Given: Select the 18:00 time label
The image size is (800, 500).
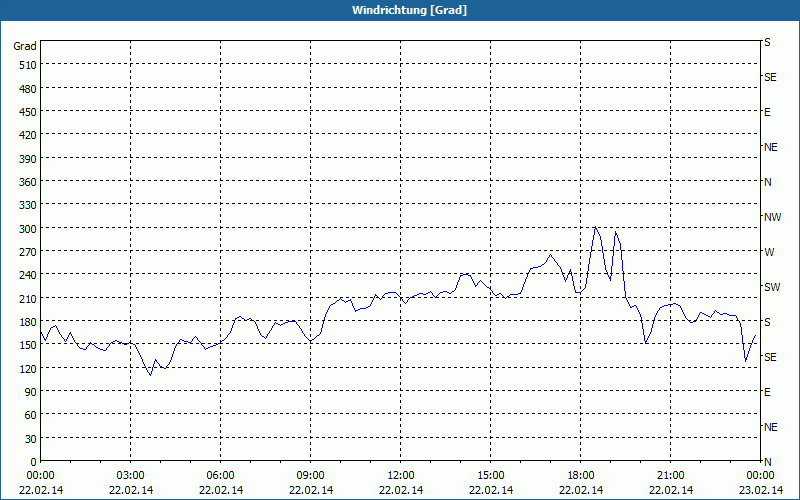Looking at the screenshot, I should [x=581, y=476].
